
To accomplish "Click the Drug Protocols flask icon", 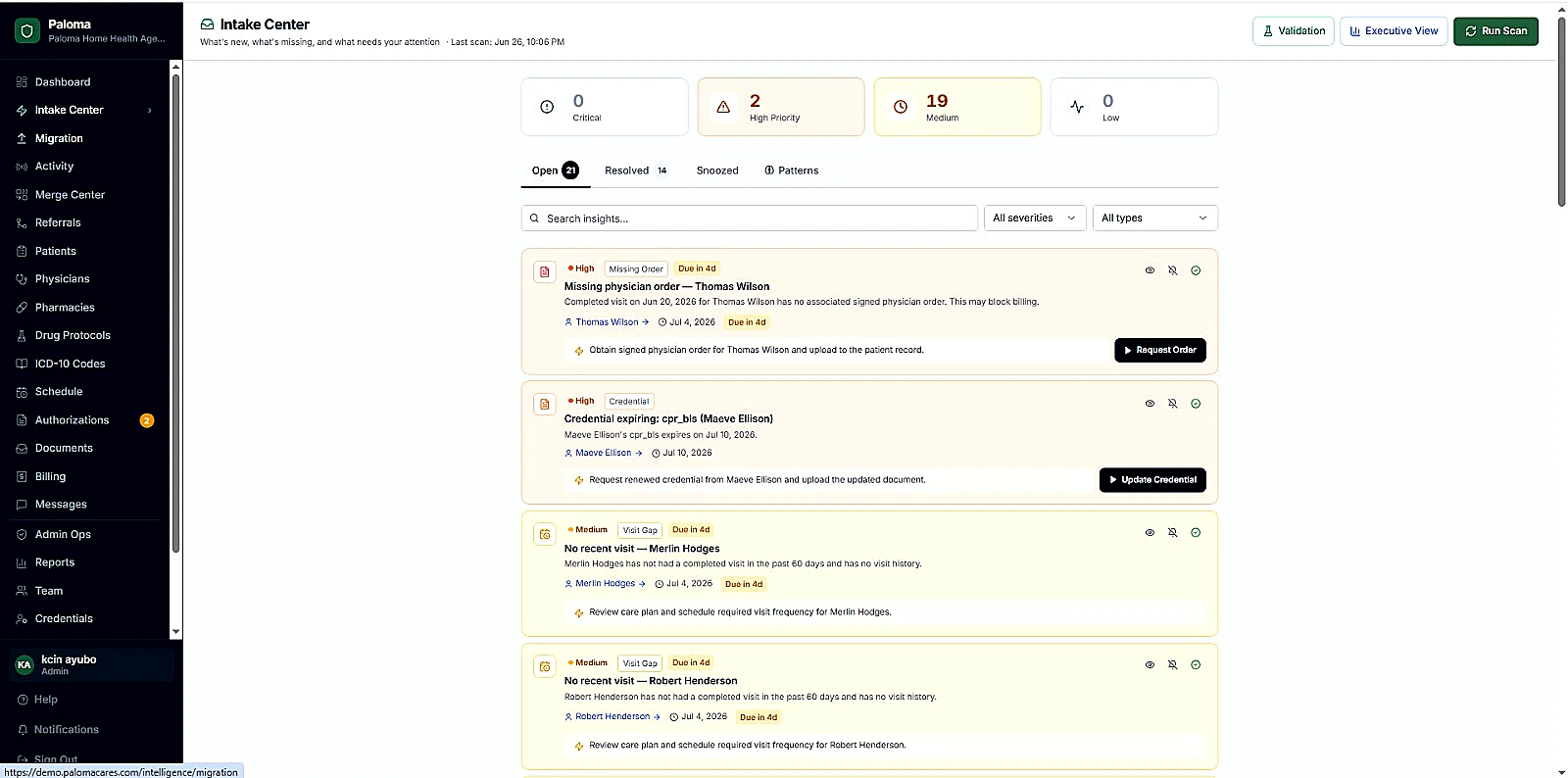I will [22, 335].
